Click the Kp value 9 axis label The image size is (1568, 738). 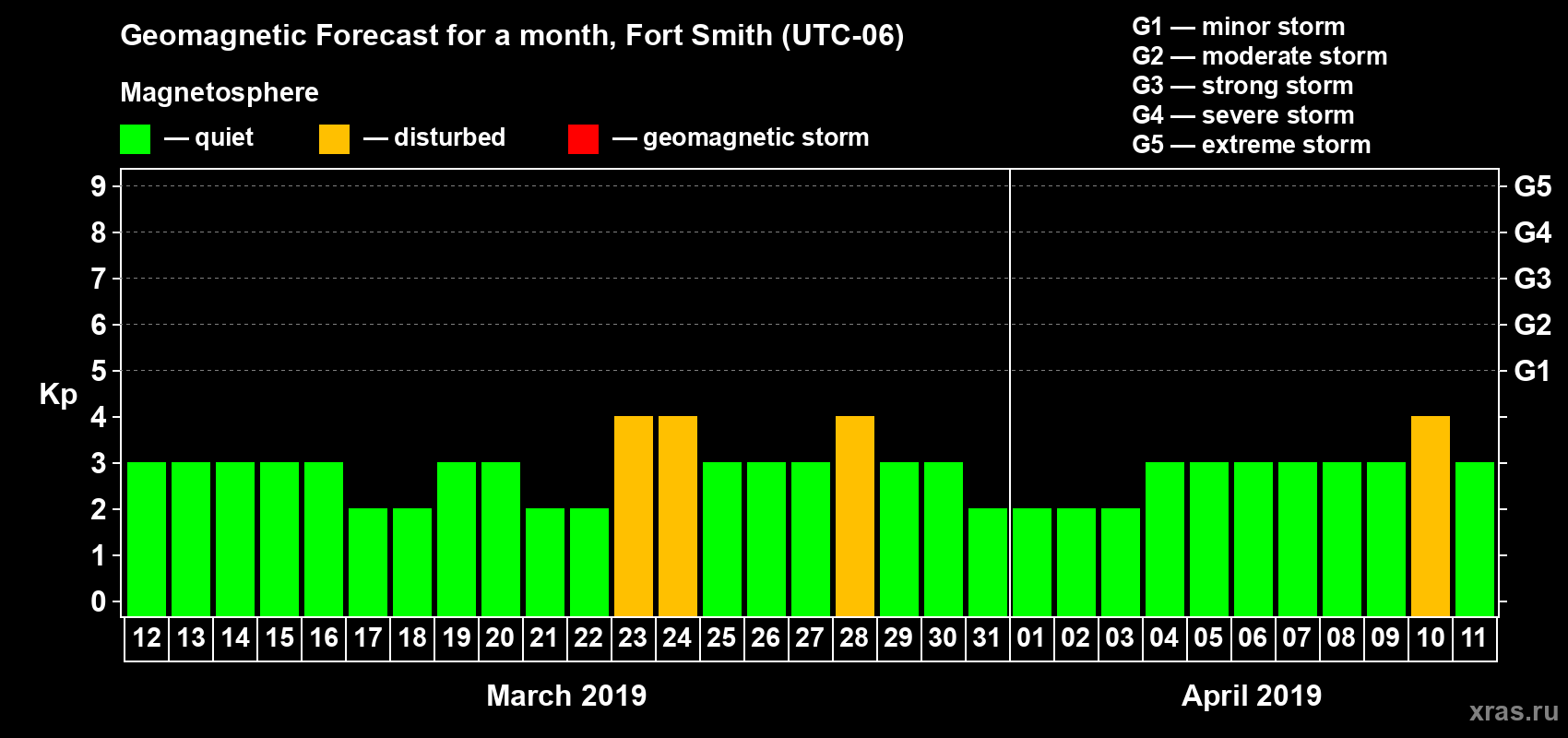click(x=99, y=186)
